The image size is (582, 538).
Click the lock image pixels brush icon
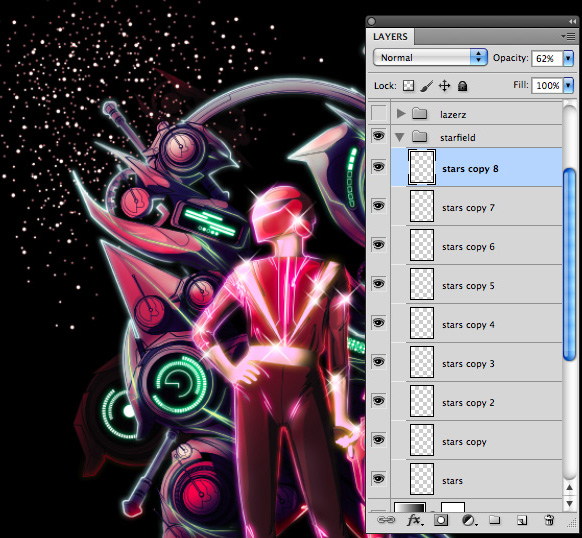point(427,86)
